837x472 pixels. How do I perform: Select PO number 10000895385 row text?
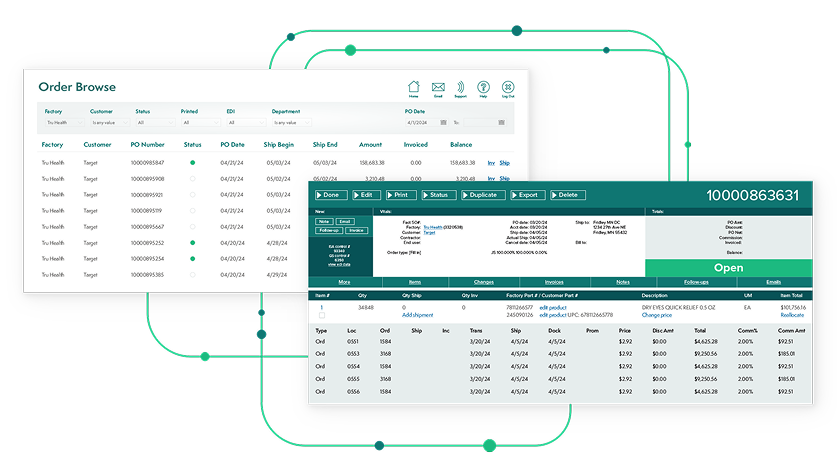pos(147,275)
